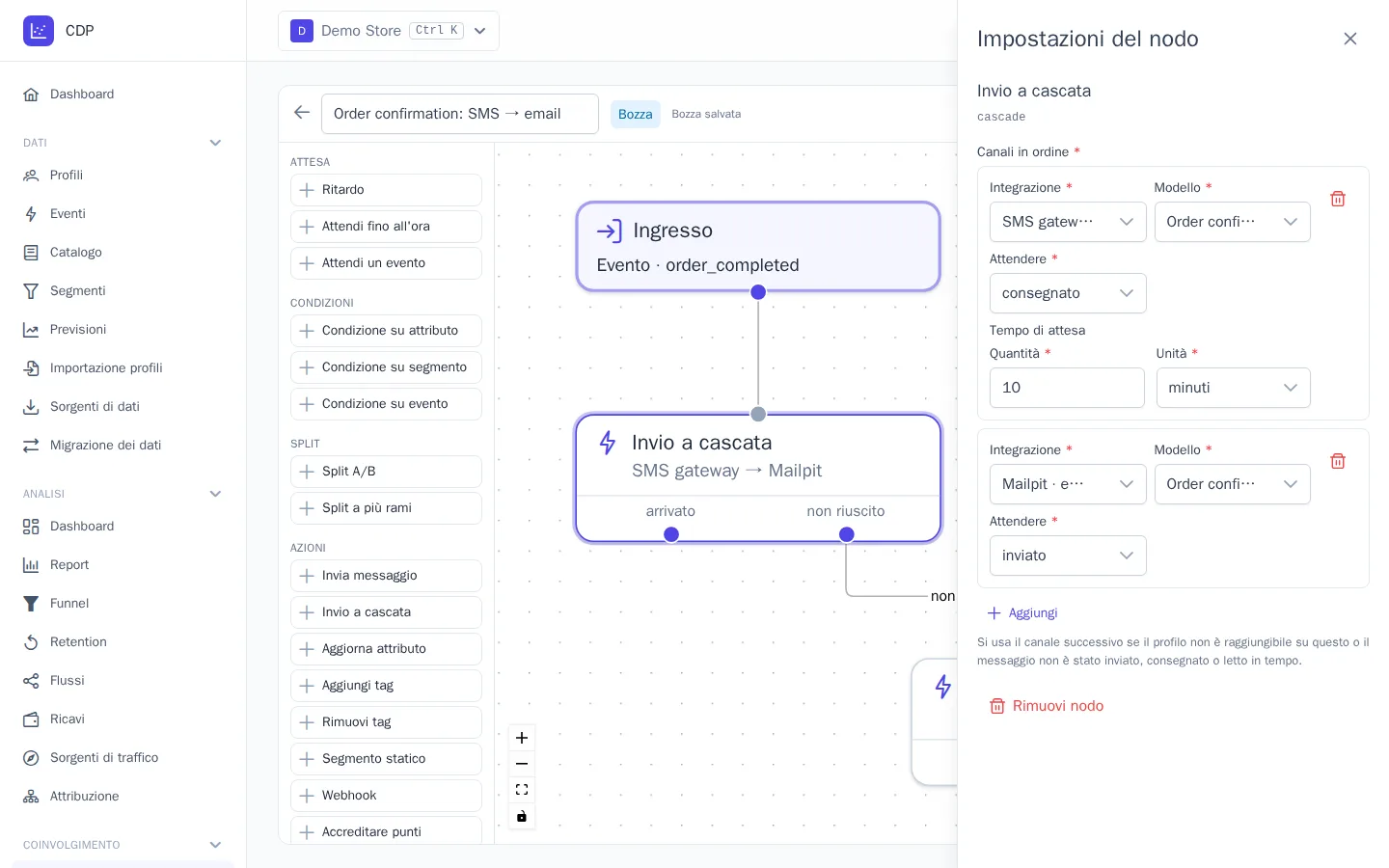
Task: Zoom in on the flow canvas
Action: 522,738
